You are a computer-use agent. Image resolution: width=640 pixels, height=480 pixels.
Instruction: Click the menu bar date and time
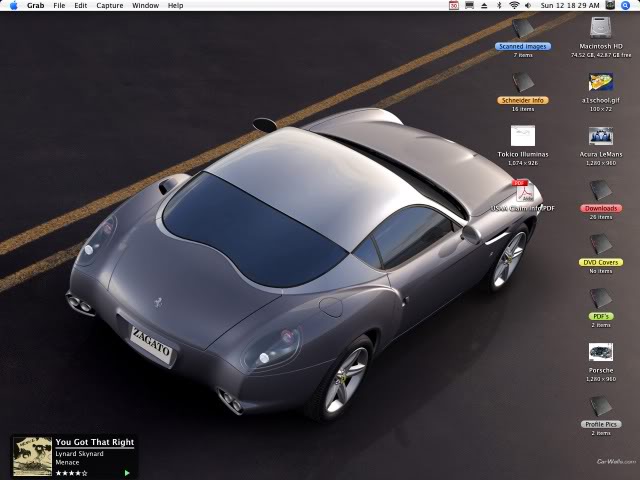[570, 5]
